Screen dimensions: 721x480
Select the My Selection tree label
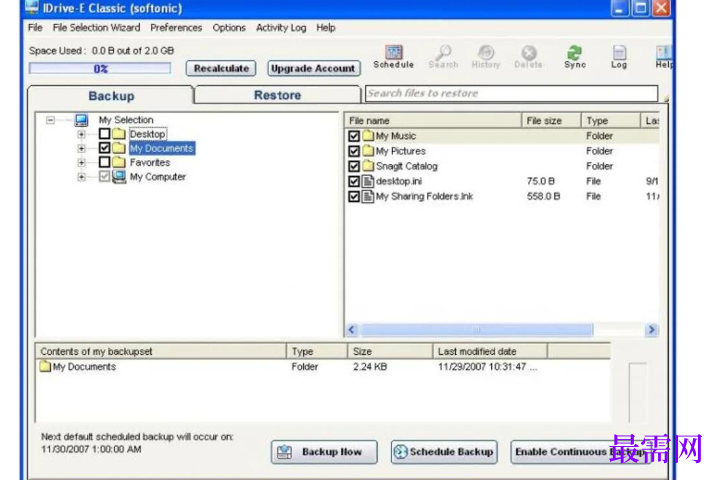pos(126,120)
